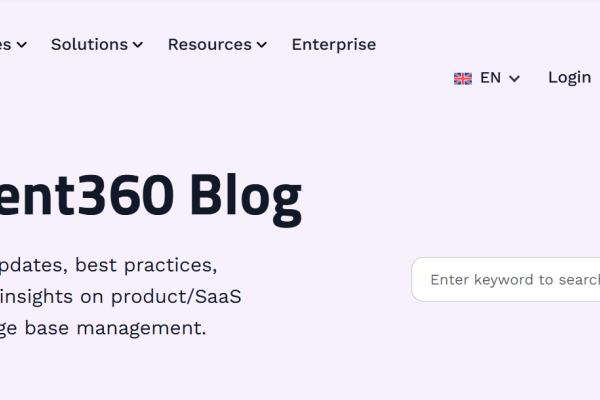Open the EN language selector
Screen dimensions: 600x400
(x=488, y=78)
